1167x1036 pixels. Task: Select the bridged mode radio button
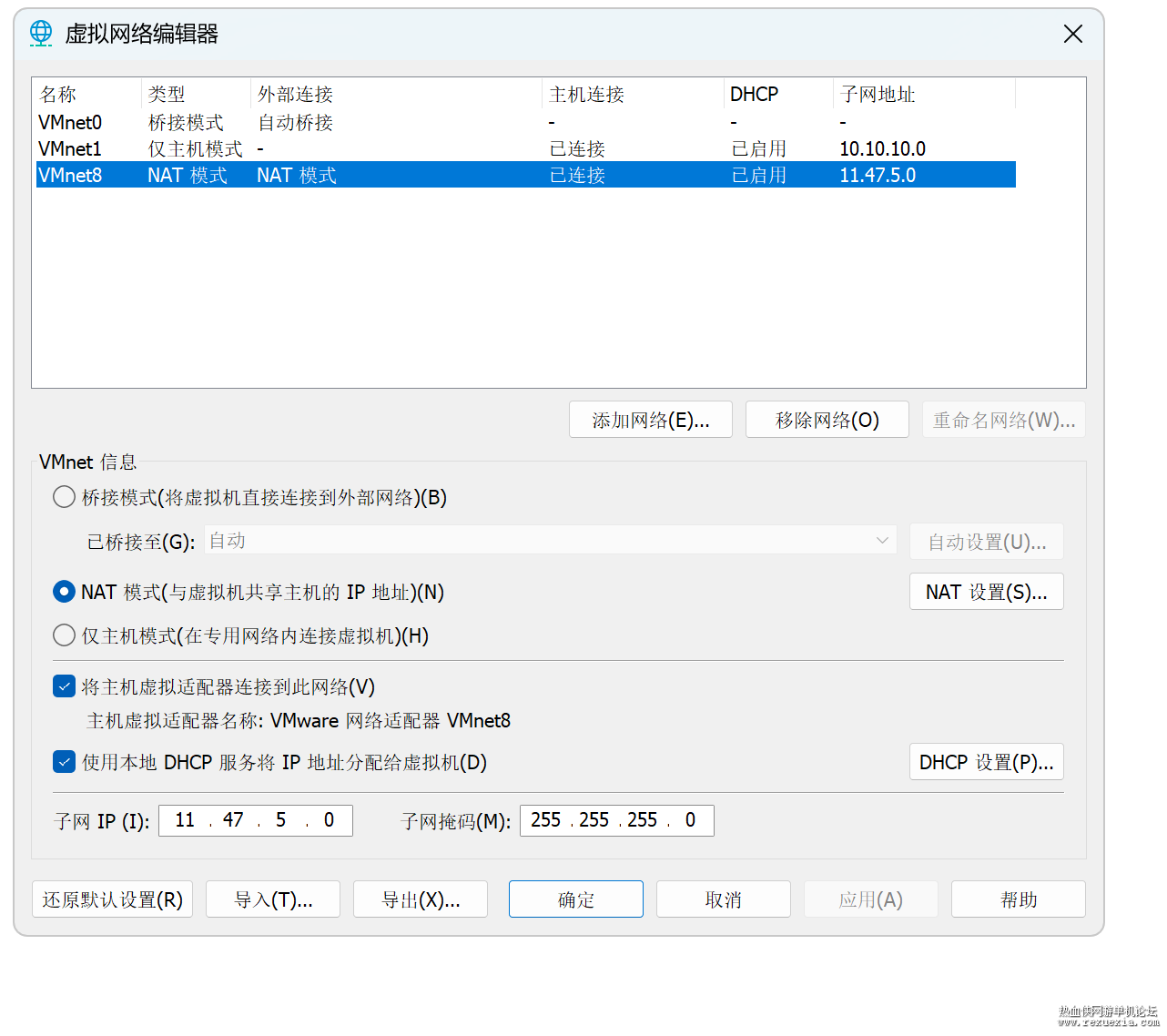(x=64, y=497)
